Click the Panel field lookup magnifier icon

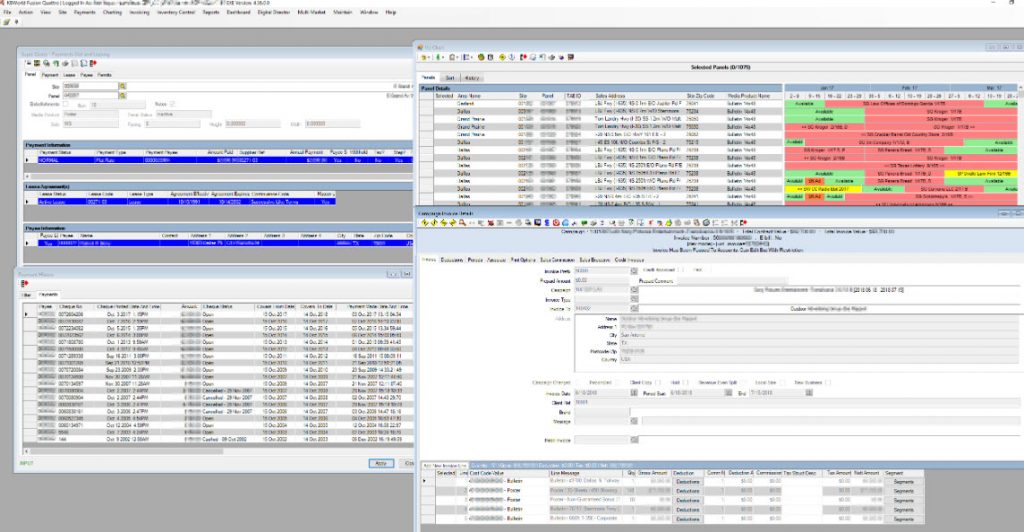tap(121, 95)
